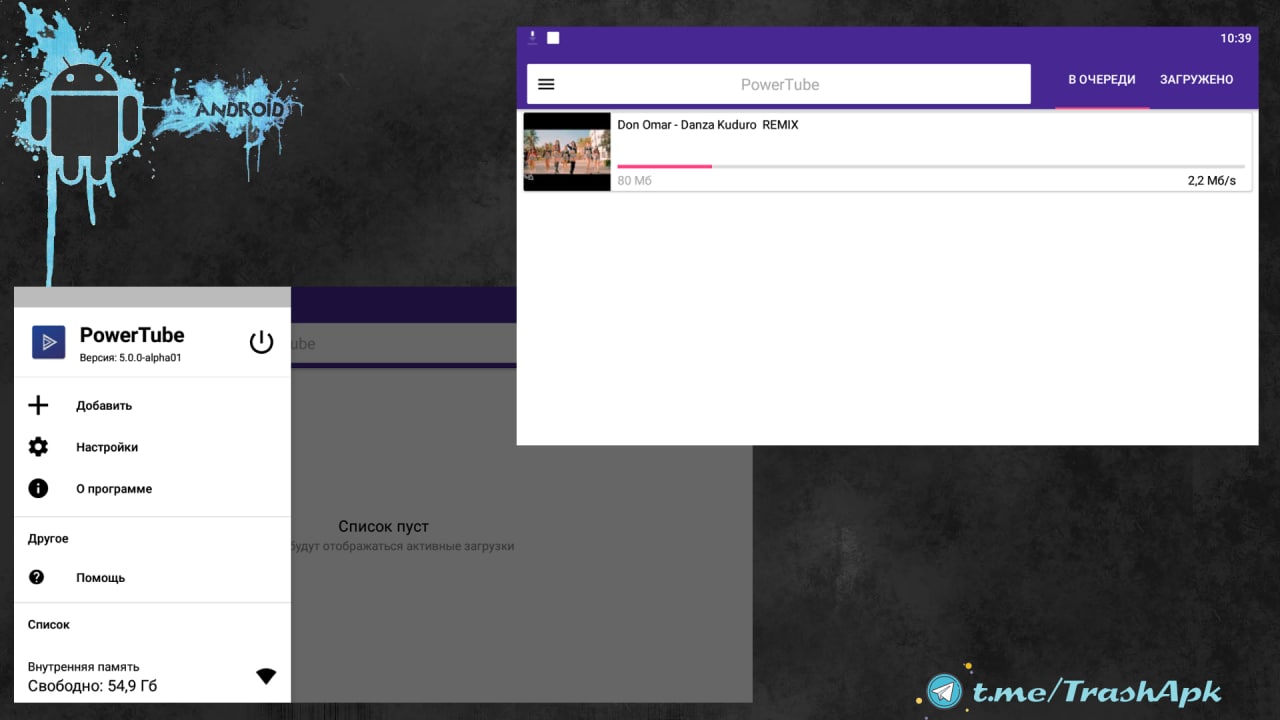
Task: Tap the download notification icon in the status bar
Action: (x=533, y=38)
